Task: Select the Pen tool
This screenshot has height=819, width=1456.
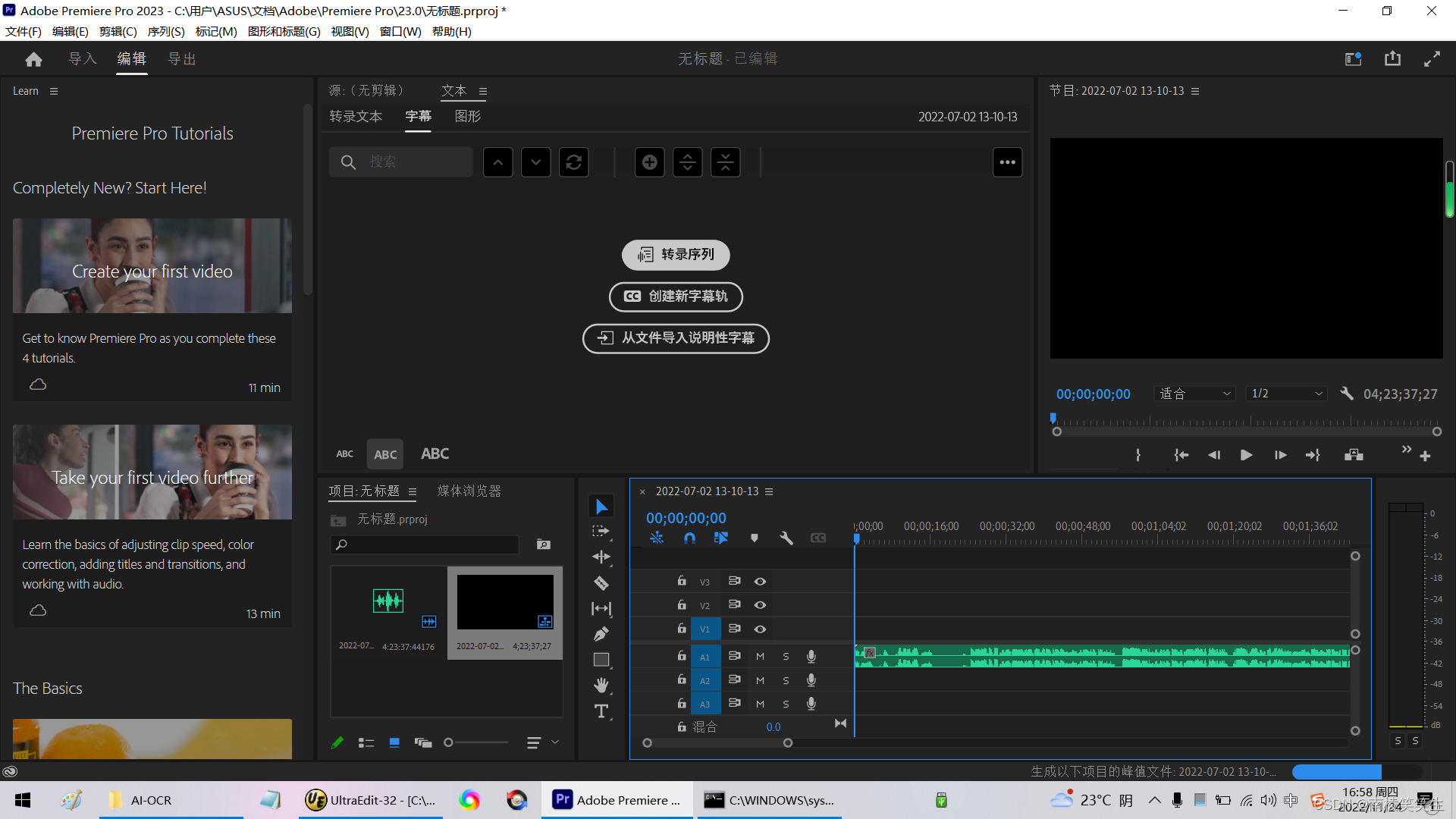Action: click(x=601, y=634)
